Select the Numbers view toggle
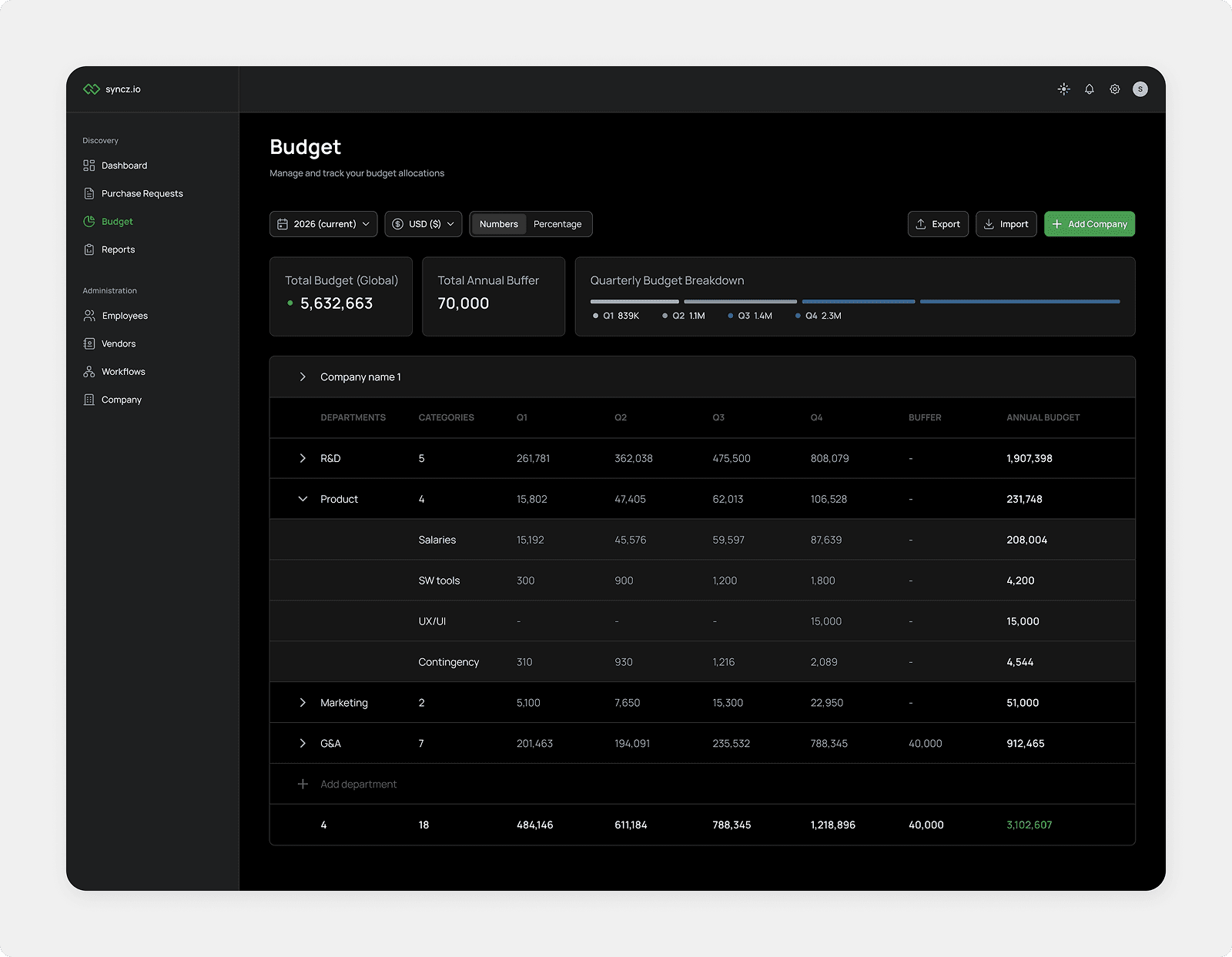Viewport: 1232px width, 957px height. pos(498,224)
